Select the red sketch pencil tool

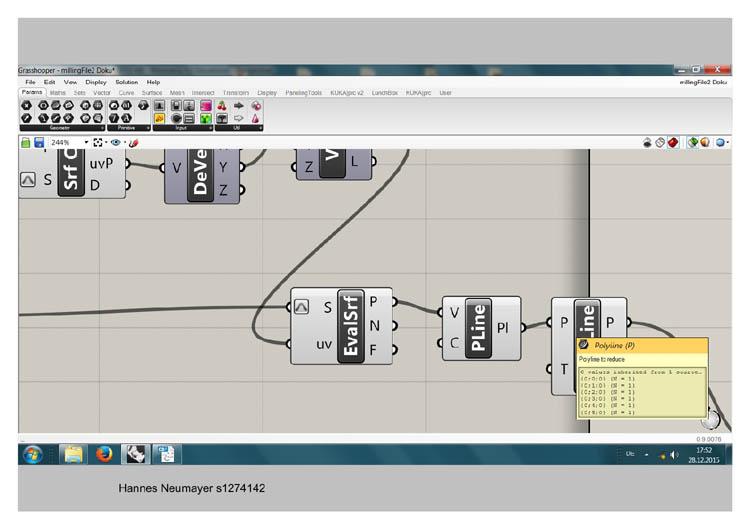pyautogui.click(x=134, y=142)
